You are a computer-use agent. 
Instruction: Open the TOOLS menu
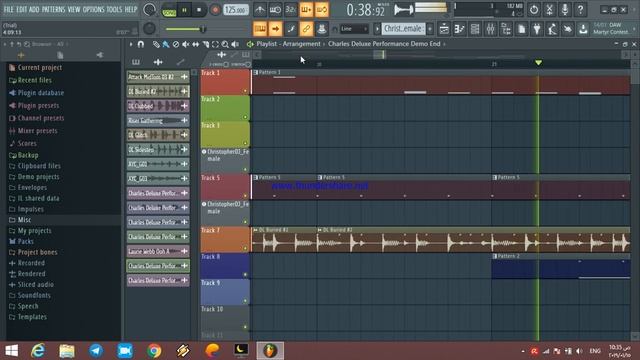click(x=114, y=9)
